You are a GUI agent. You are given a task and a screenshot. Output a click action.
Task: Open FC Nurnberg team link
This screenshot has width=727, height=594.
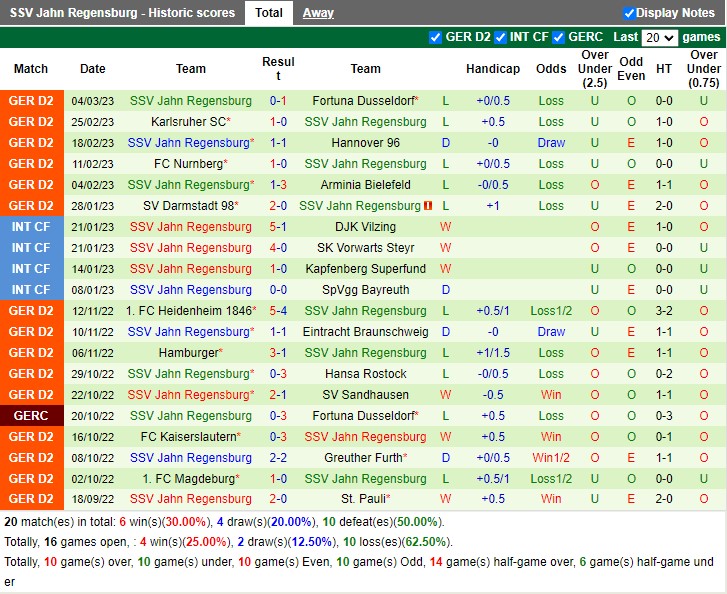[x=188, y=164]
